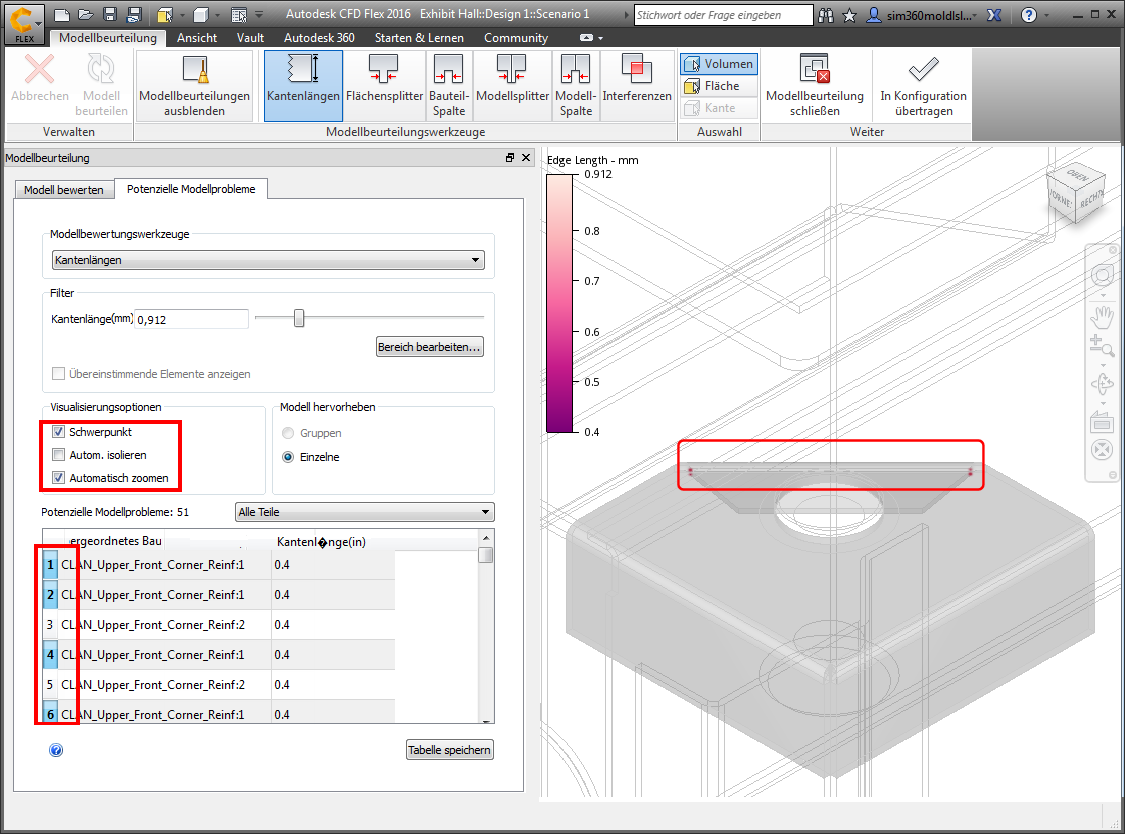Screen dimensions: 1125x834
Task: Click the Save As icon in quick access
Action: pyautogui.click(x=133, y=15)
